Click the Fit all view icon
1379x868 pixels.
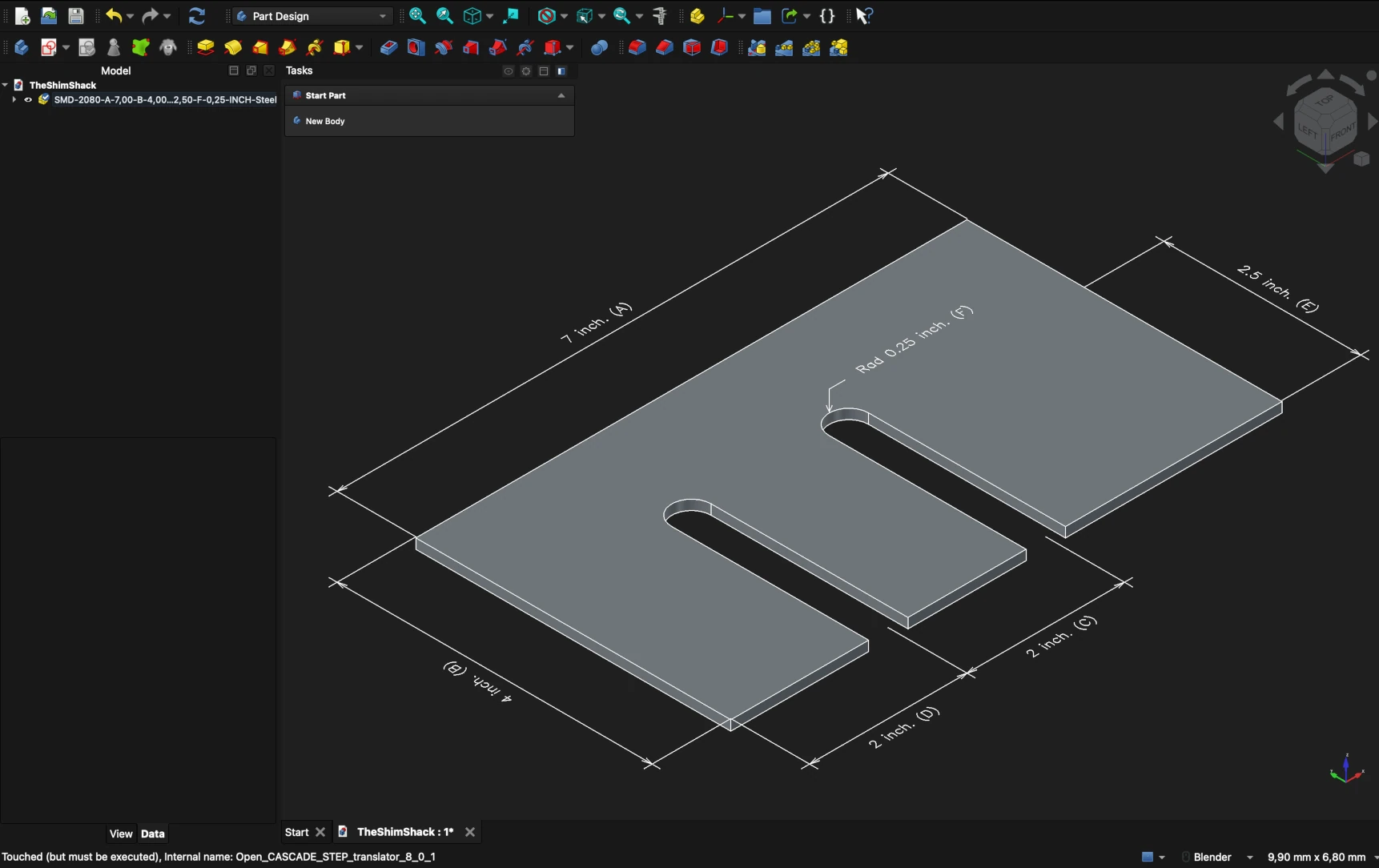(x=417, y=16)
